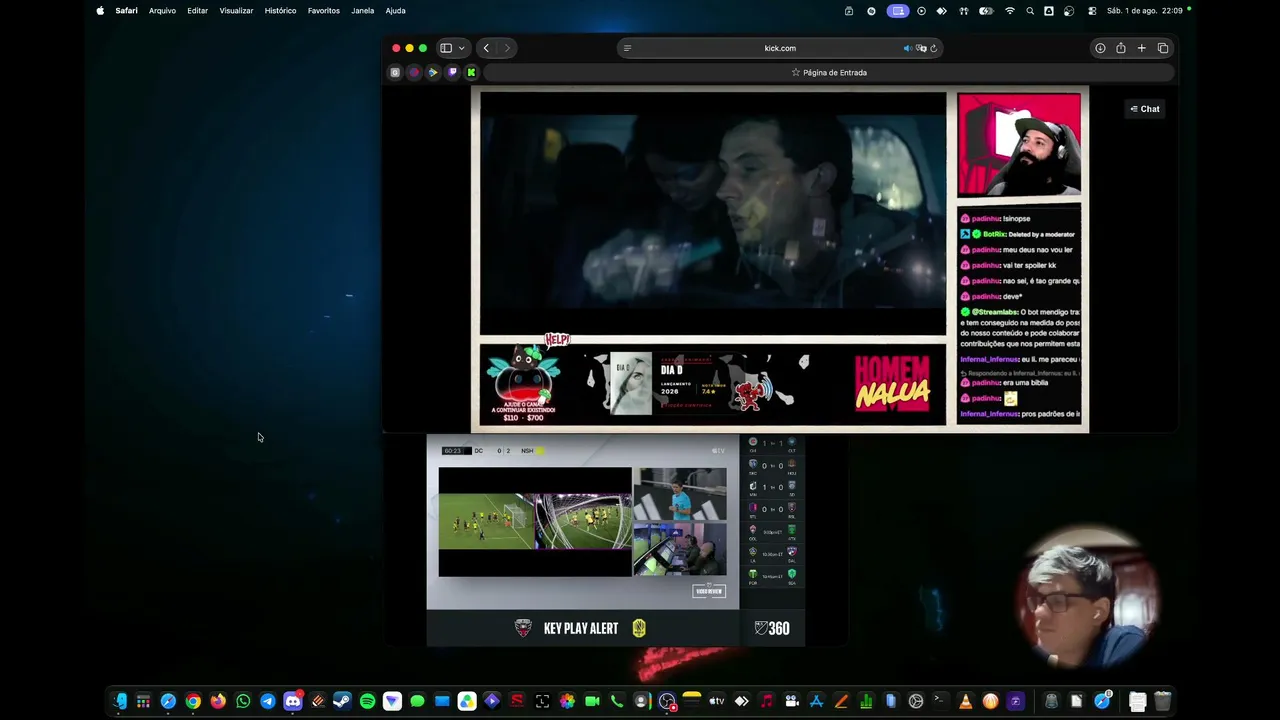This screenshot has height=720, width=1280.
Task: Toggle the Safari sidebar
Action: click(446, 48)
